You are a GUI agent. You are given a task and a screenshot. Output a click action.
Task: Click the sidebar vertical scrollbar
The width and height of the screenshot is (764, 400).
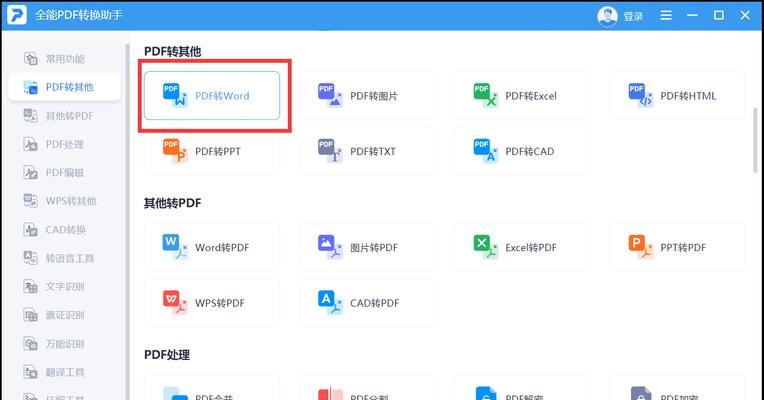[x=127, y=222]
